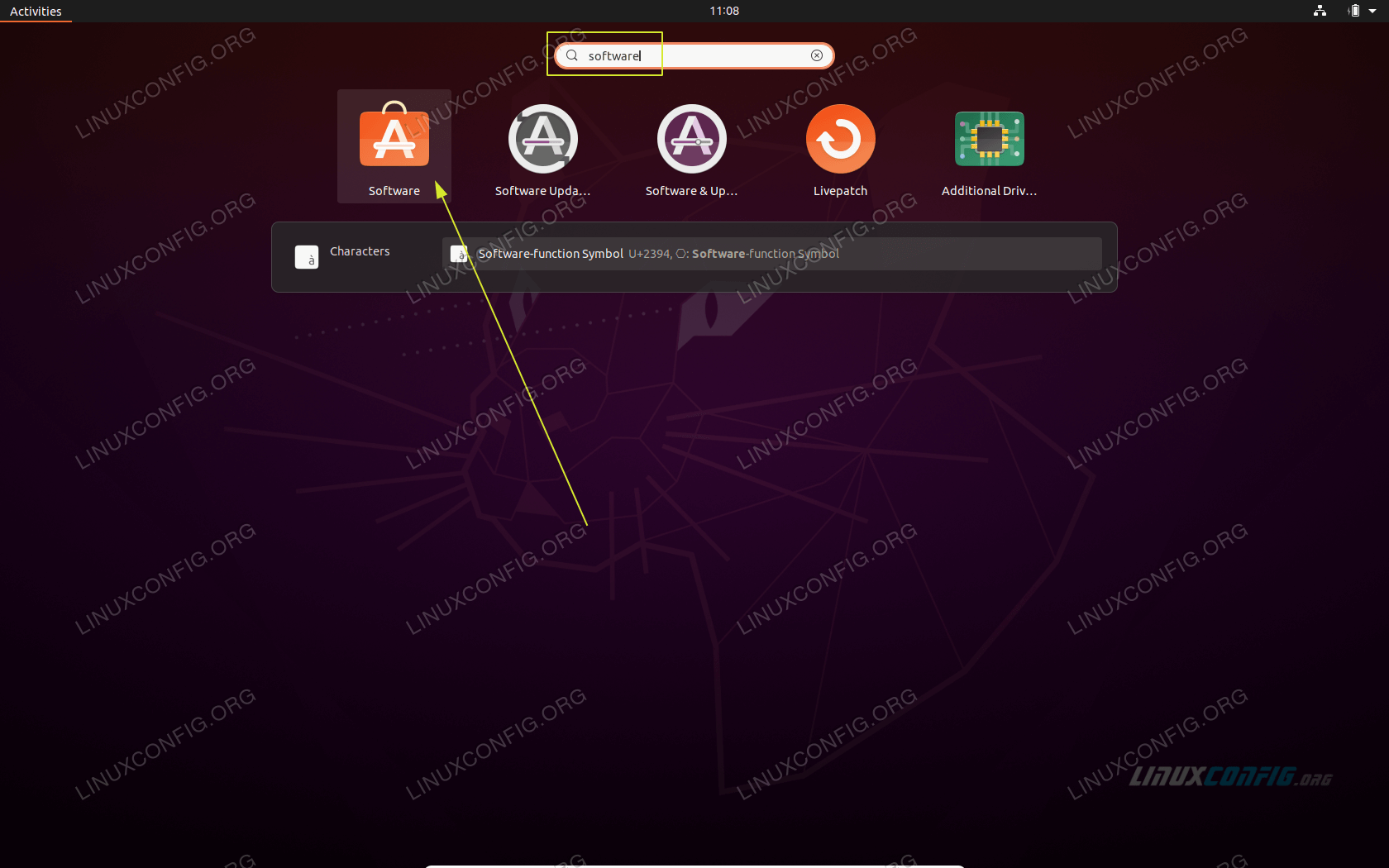Image resolution: width=1389 pixels, height=868 pixels.
Task: Open the clock showing 11:08
Action: [724, 11]
